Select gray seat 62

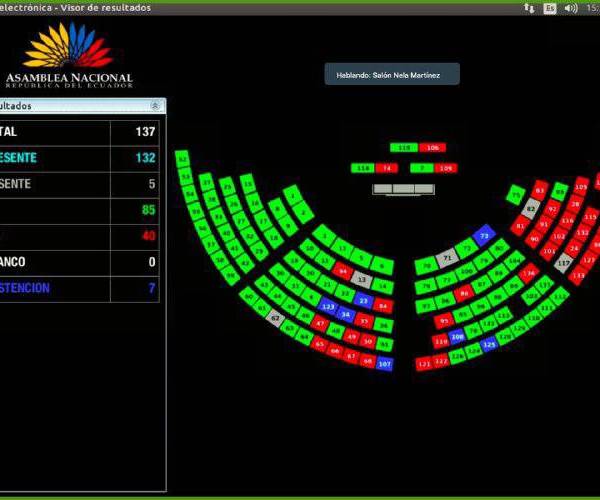click(x=276, y=318)
